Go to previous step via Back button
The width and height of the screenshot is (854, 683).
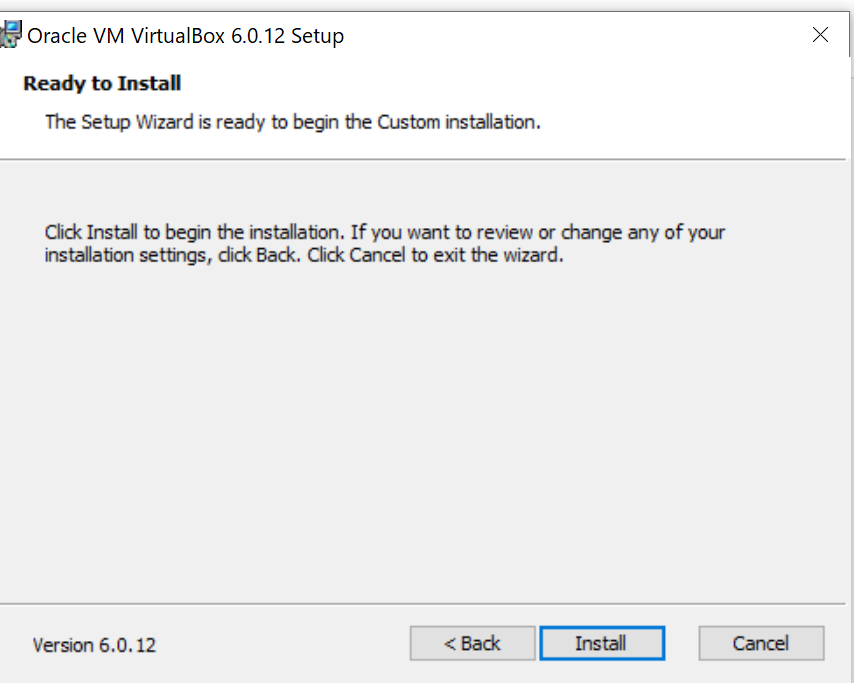tap(472, 643)
